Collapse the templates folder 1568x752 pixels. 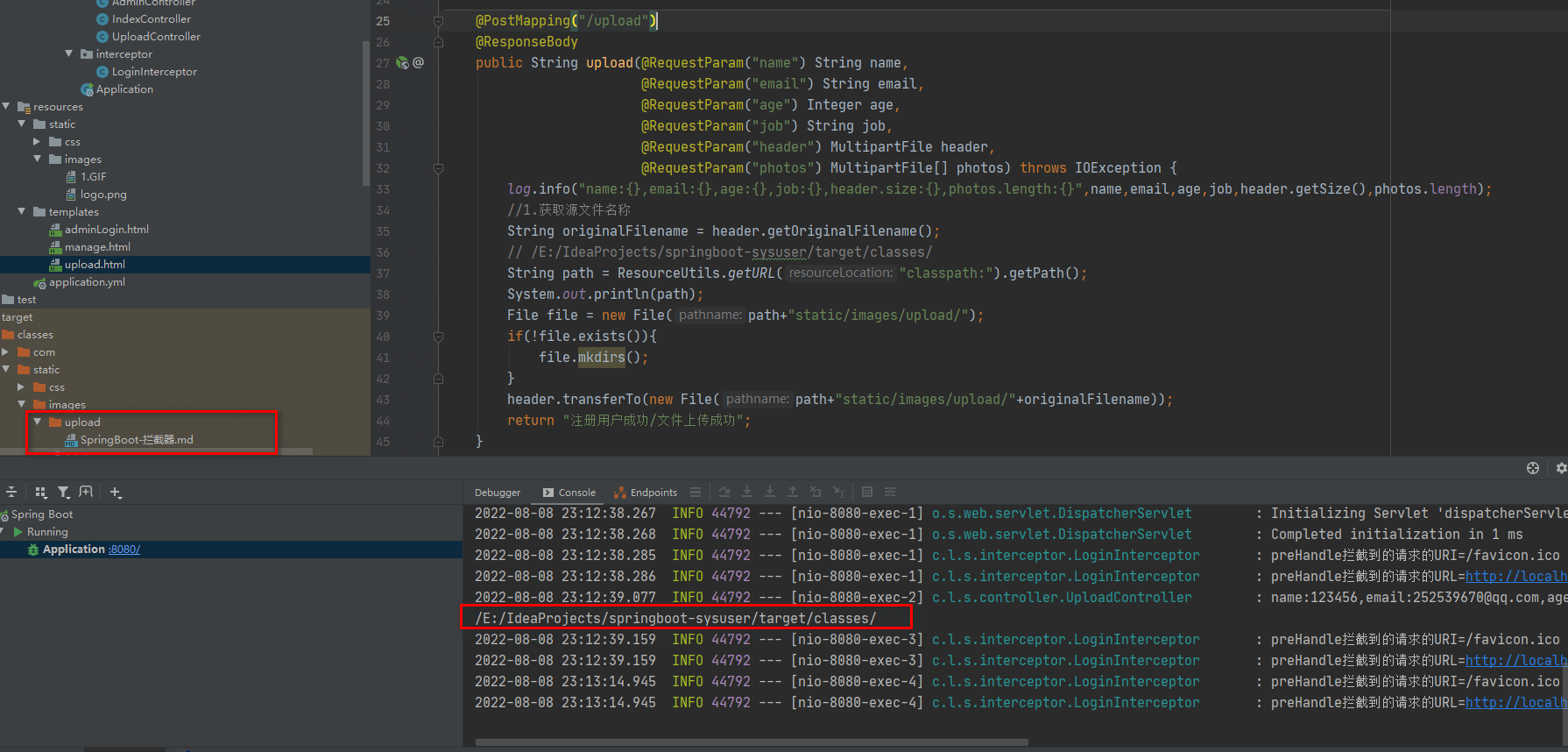22,211
